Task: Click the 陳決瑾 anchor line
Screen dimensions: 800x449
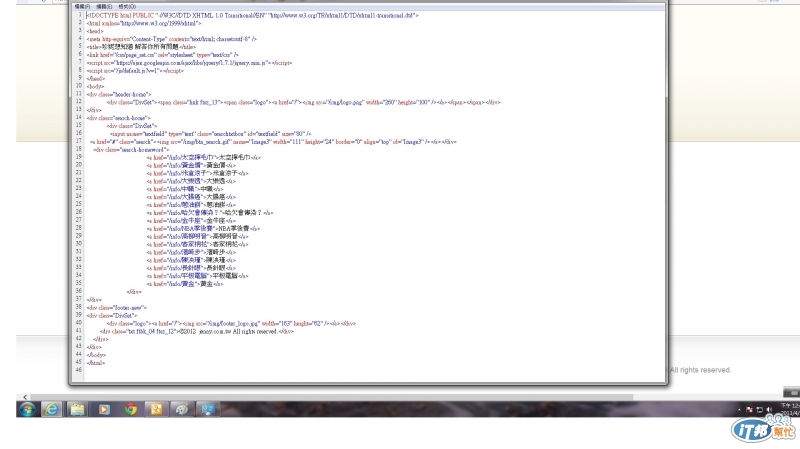Action: pyautogui.click(x=191, y=260)
